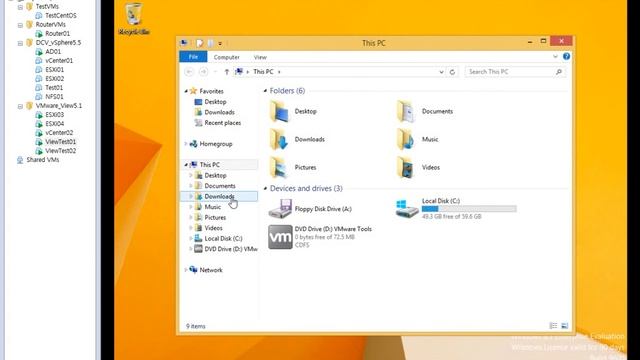Collapse the Folders (6) group header
Image resolution: width=640 pixels, height=360 pixels.
pyautogui.click(x=265, y=91)
